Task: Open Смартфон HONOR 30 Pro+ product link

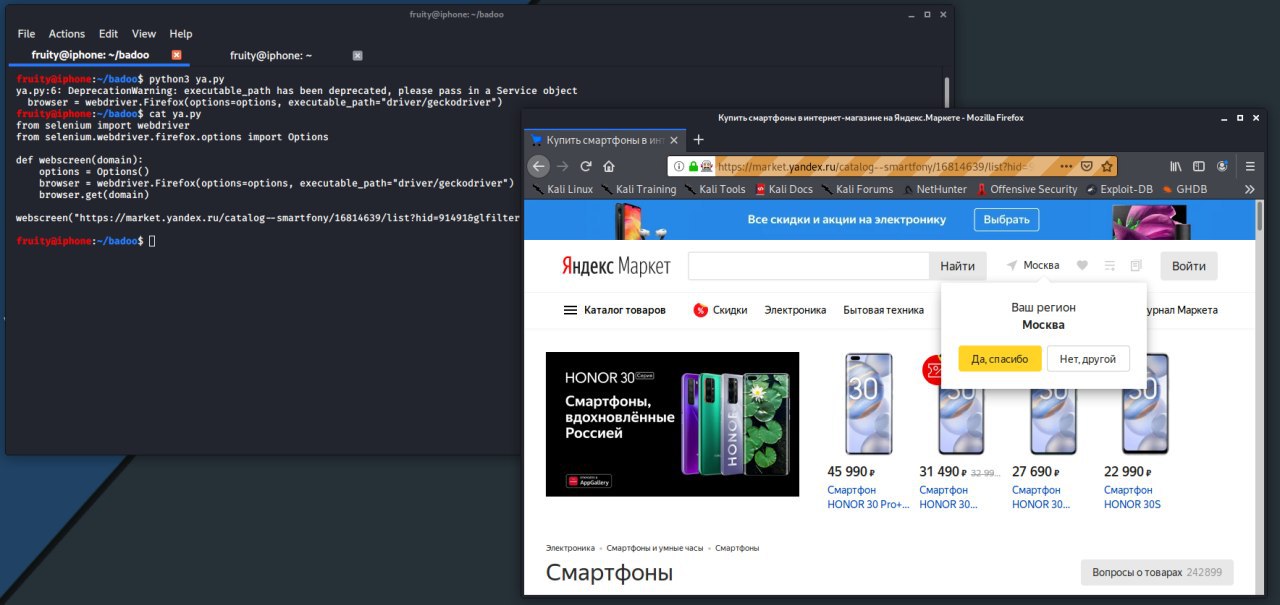Action: (x=868, y=497)
